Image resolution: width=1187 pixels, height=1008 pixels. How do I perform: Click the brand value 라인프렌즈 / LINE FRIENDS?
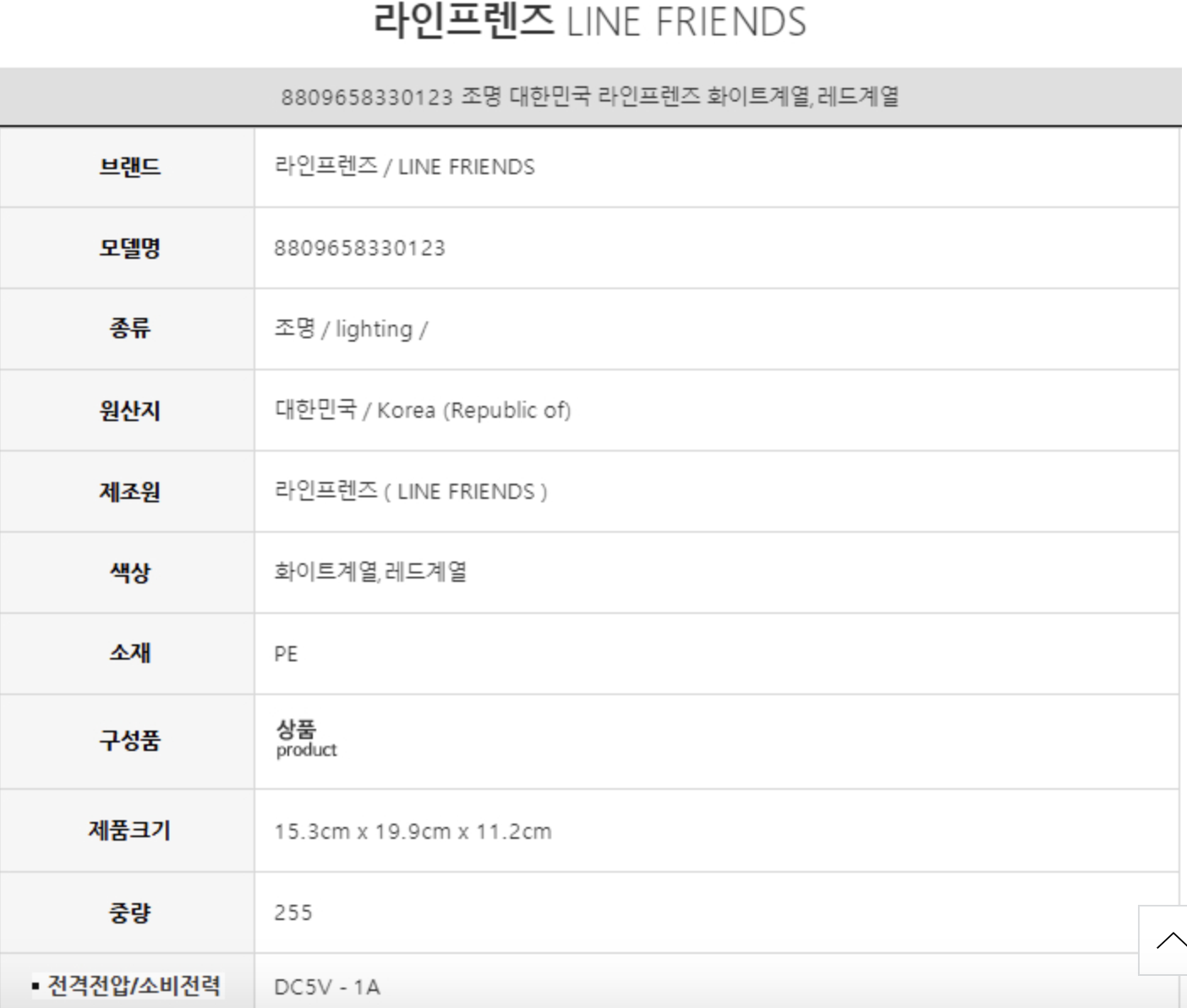pos(404,167)
